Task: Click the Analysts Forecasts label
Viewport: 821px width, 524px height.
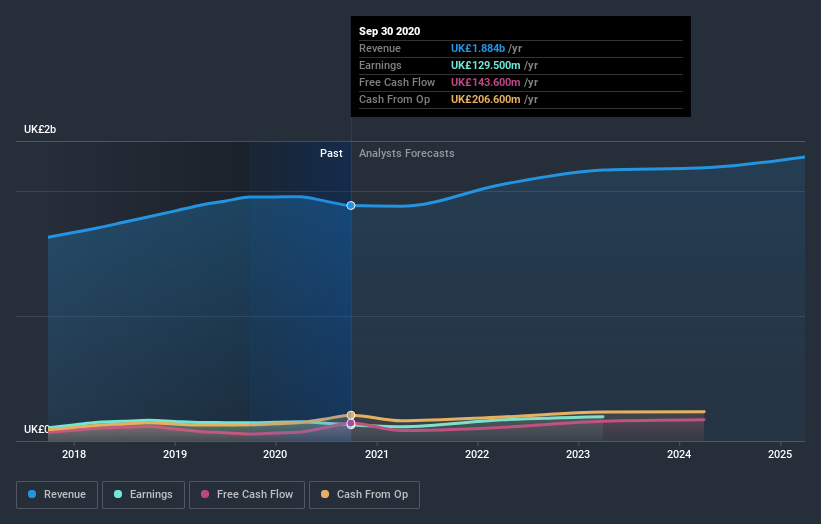Action: (407, 153)
